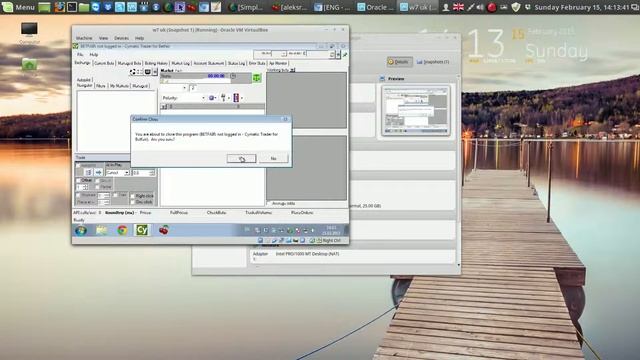The width and height of the screenshot is (640, 360).
Task: Click the Working Bets header icon
Action: (x=293, y=70)
